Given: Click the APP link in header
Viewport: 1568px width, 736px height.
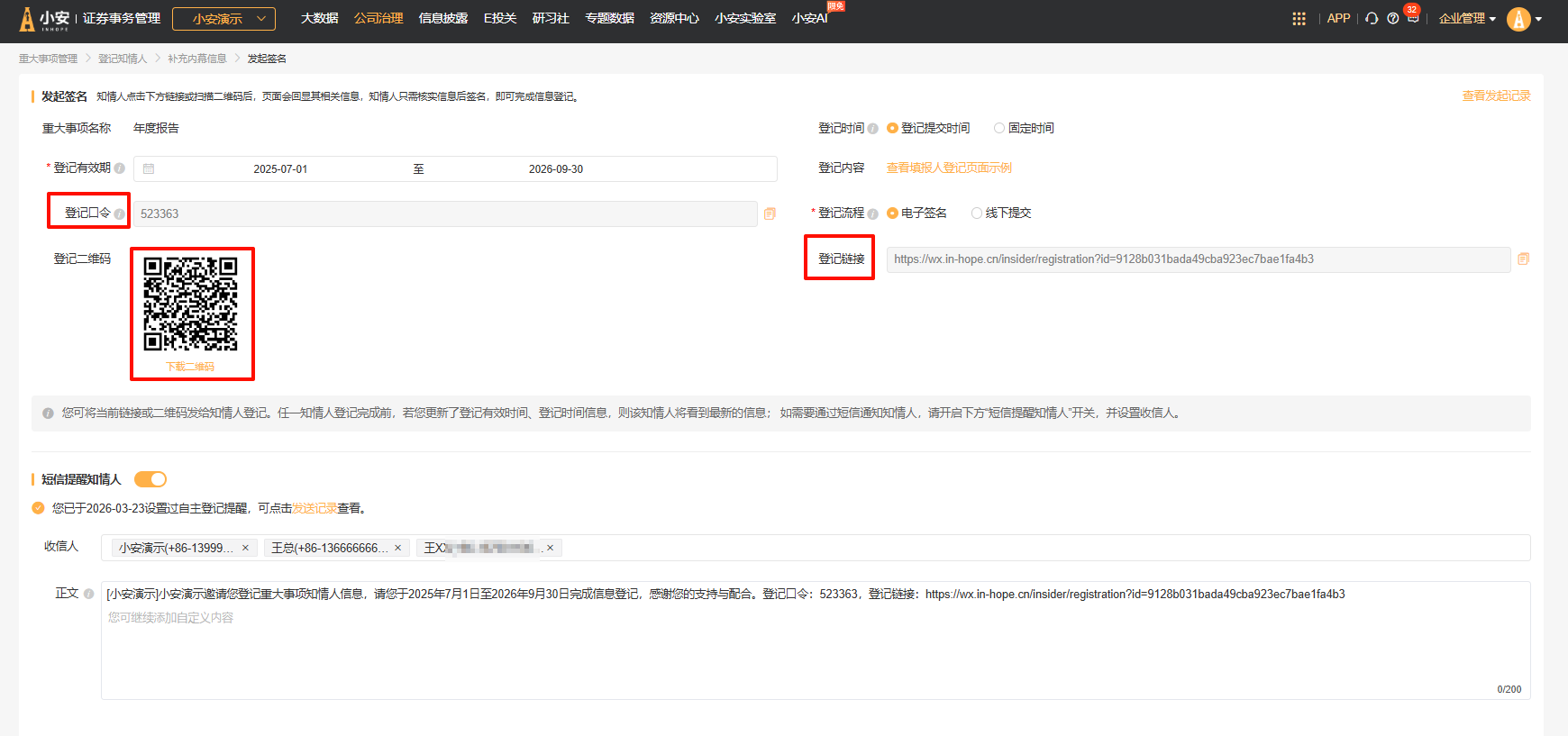Looking at the screenshot, I should 1338,19.
